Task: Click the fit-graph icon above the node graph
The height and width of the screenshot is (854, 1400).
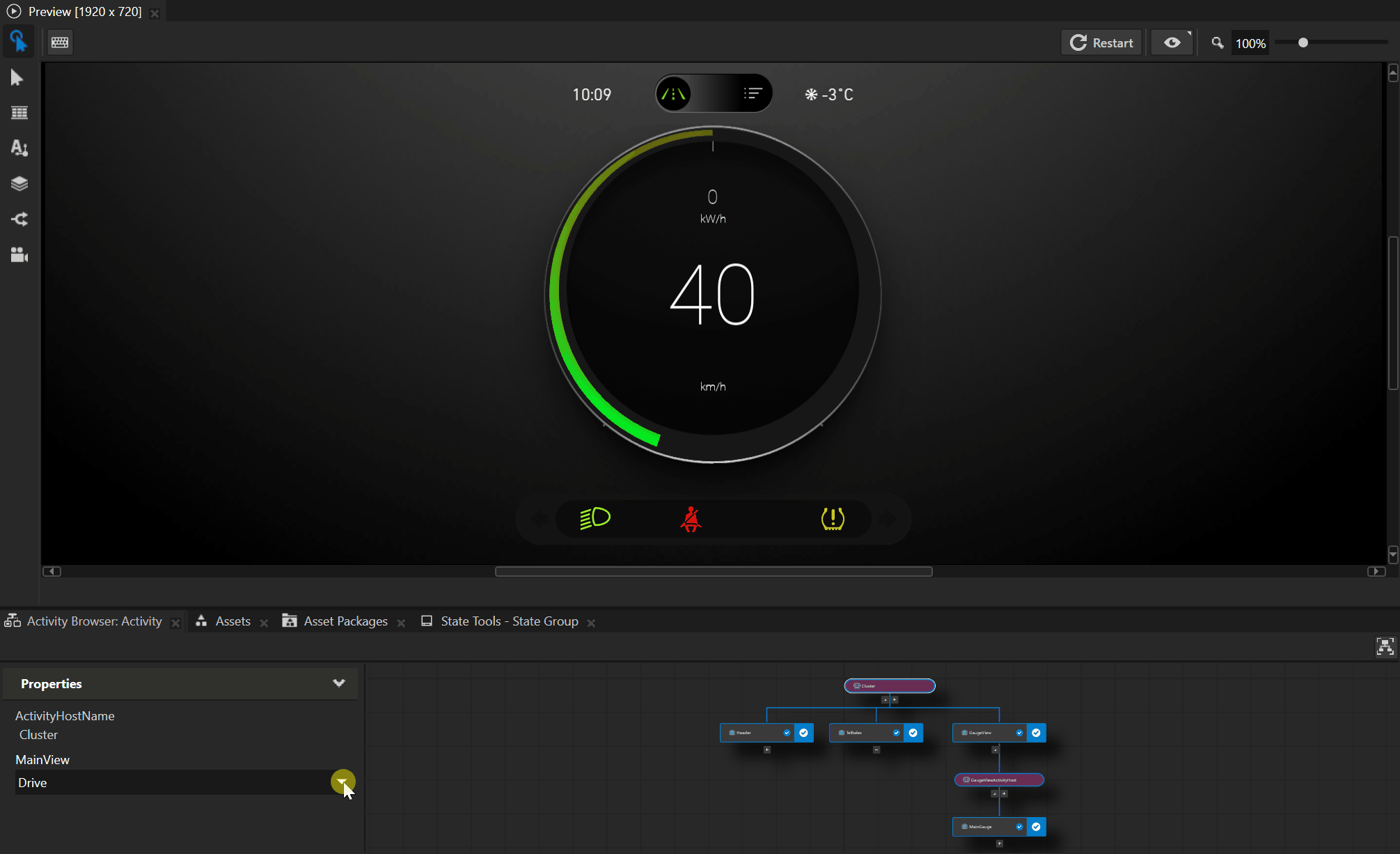Action: point(1385,646)
